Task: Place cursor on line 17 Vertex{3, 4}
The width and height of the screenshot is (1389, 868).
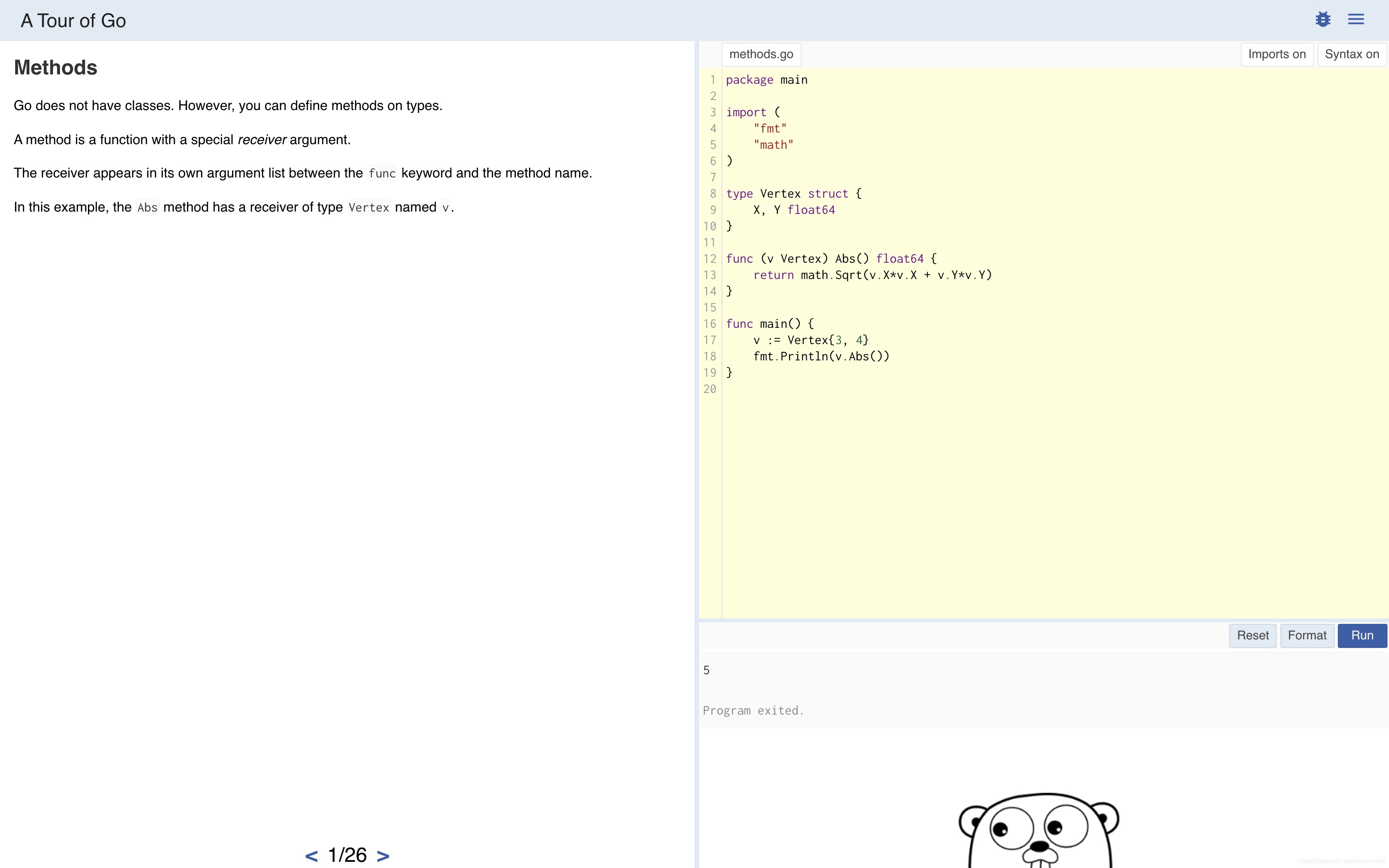Action: [811, 341]
